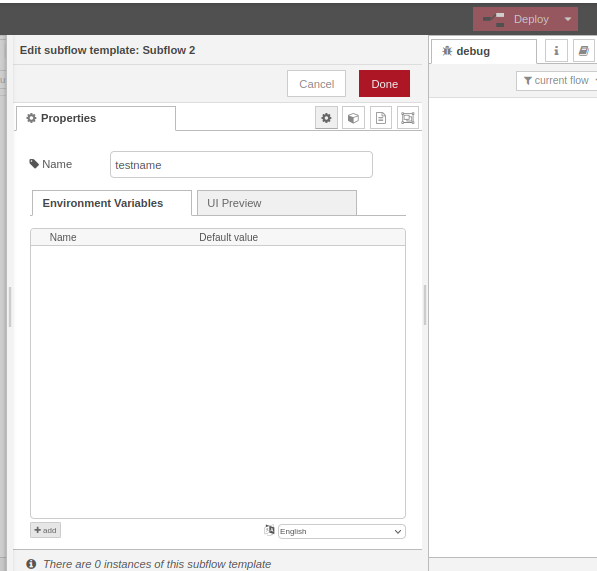Click the Edit subflow template: Subflow 2 title
Image resolution: width=597 pixels, height=571 pixels.
tap(107, 50)
